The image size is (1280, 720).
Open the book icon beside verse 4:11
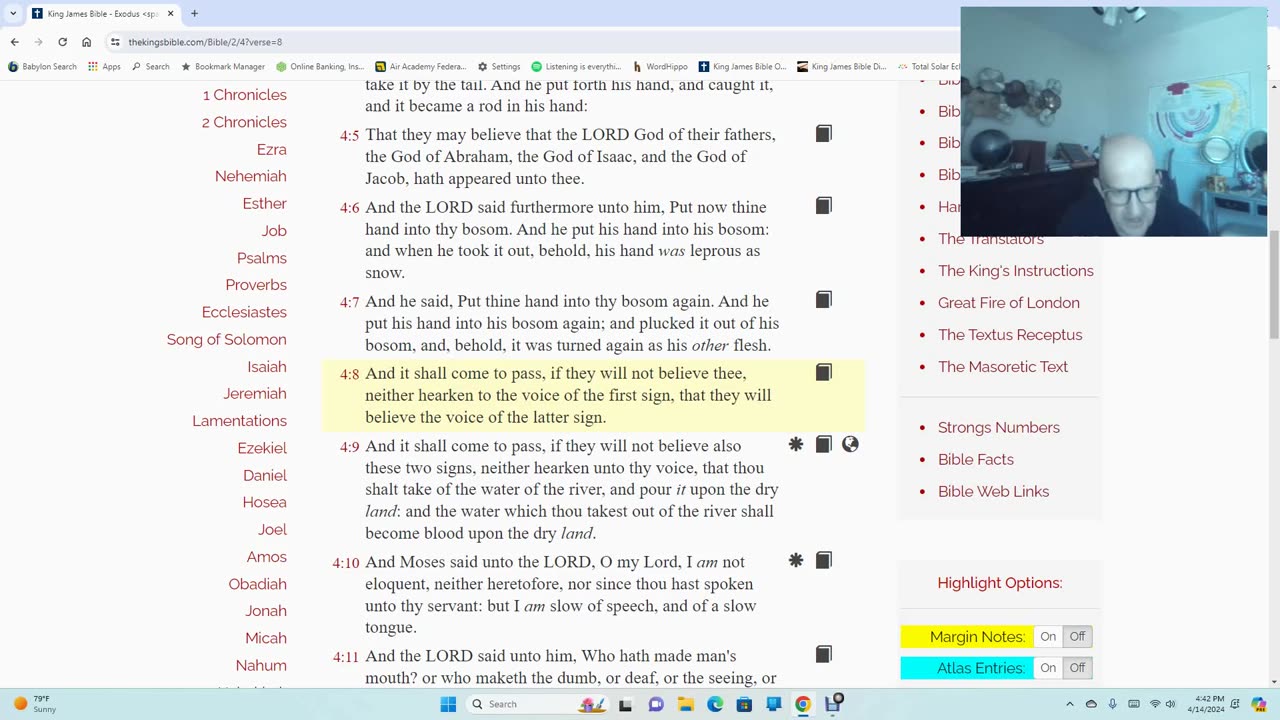coord(823,655)
